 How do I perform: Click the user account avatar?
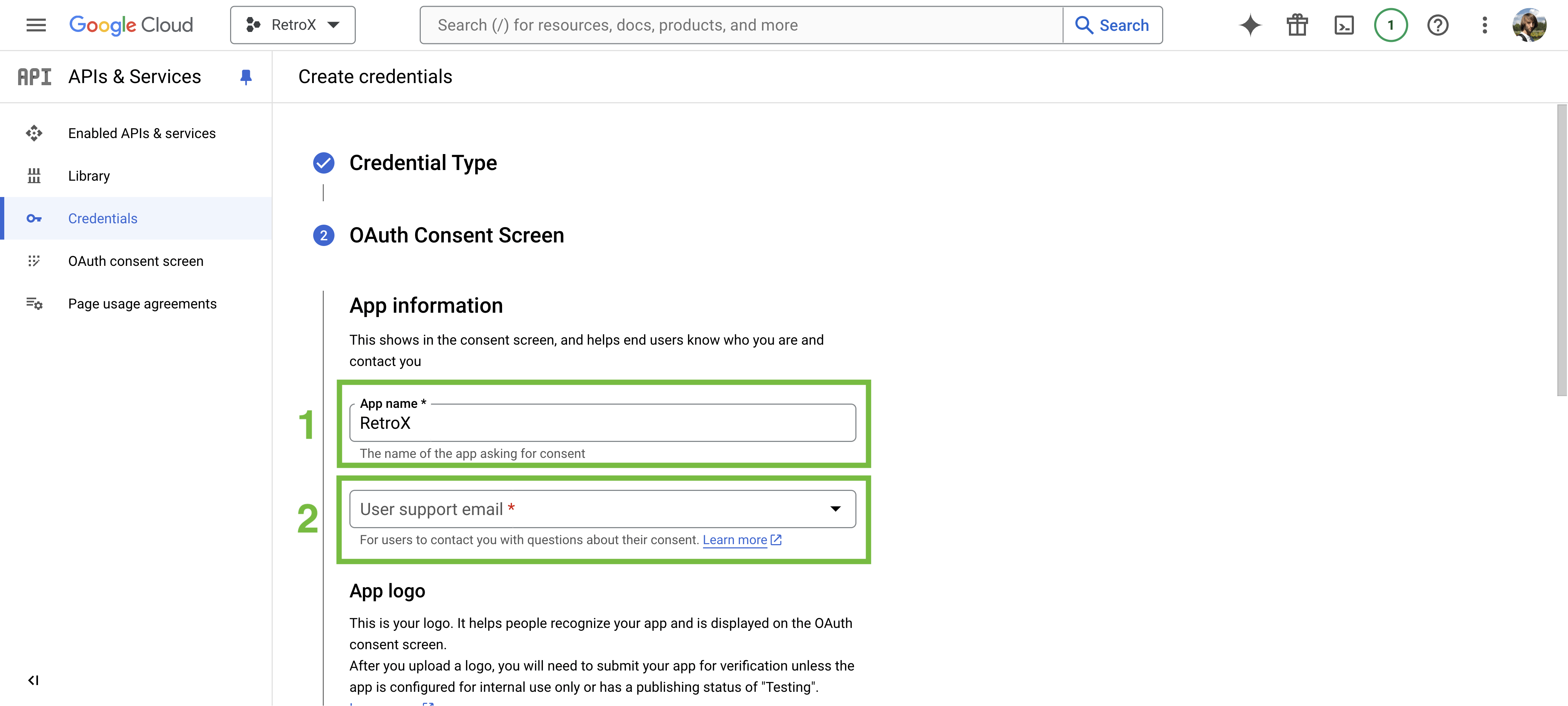tap(1529, 25)
